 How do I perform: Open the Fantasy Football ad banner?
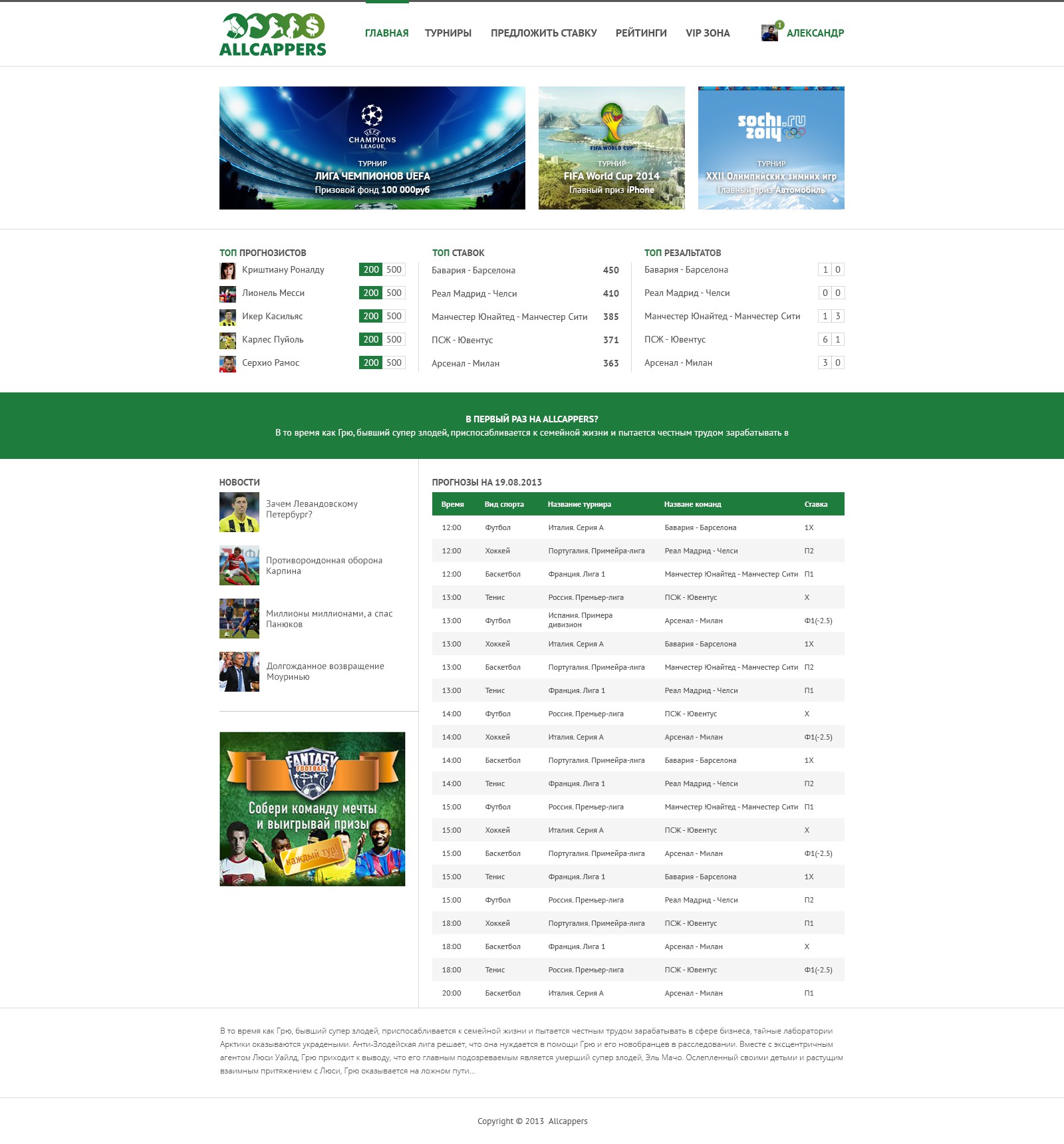click(x=313, y=809)
